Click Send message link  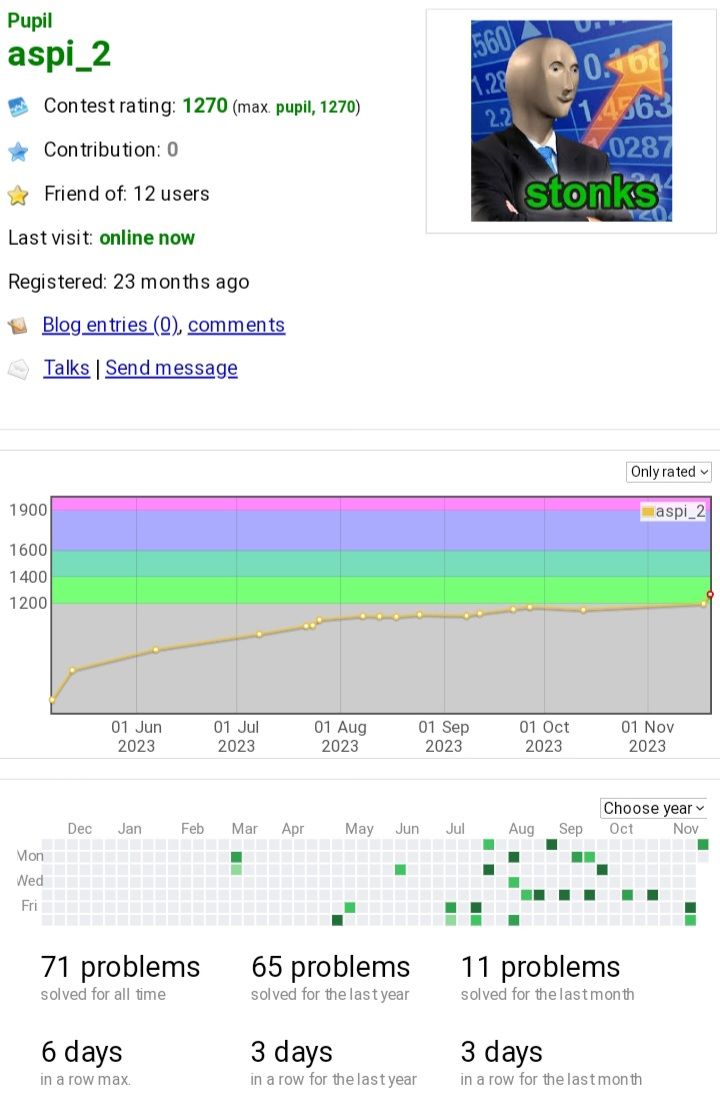coord(171,368)
